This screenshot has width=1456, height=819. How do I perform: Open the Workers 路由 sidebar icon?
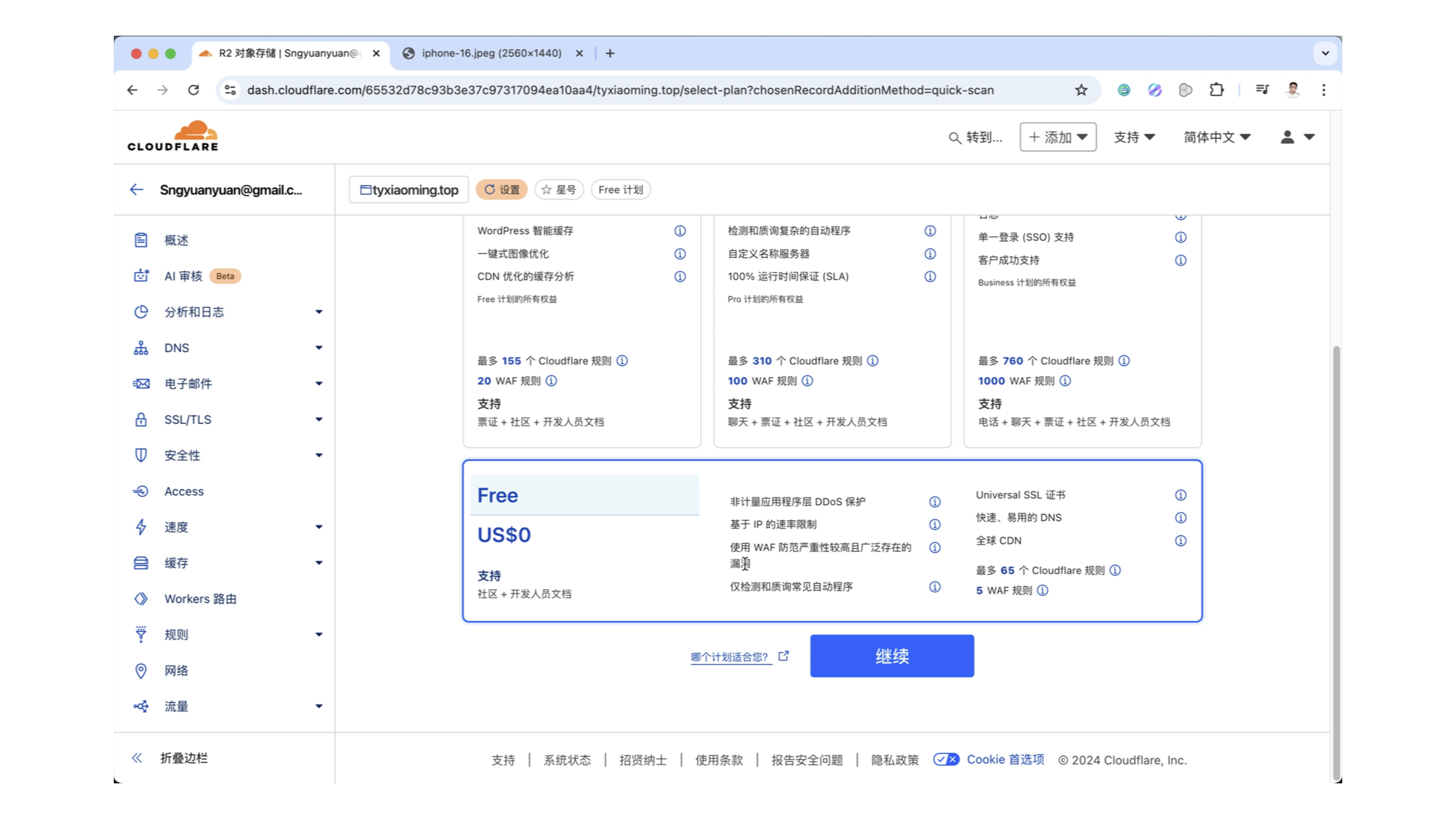141,599
